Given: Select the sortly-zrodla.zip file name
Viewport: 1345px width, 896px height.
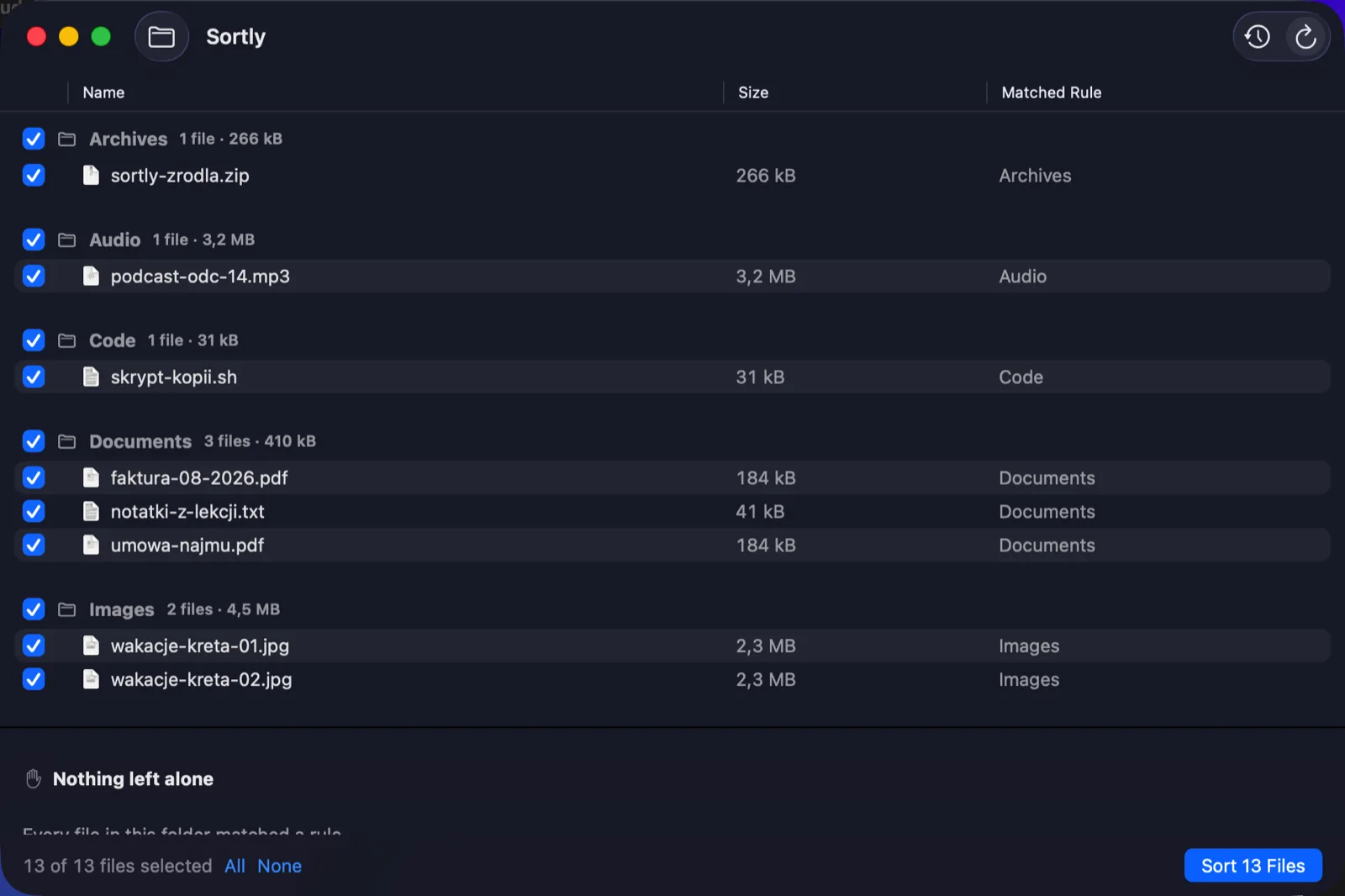Looking at the screenshot, I should (x=180, y=176).
